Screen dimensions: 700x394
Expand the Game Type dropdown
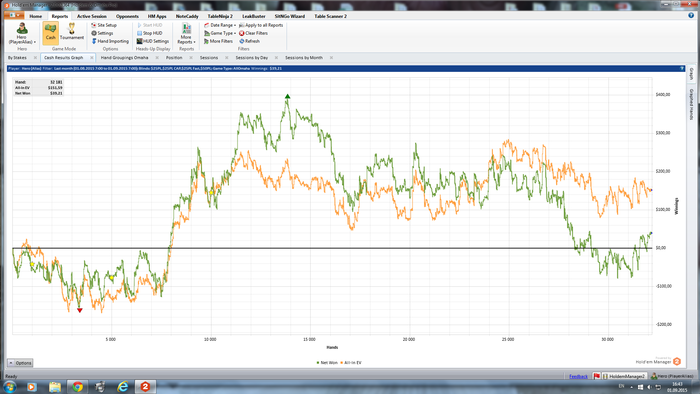tap(220, 33)
